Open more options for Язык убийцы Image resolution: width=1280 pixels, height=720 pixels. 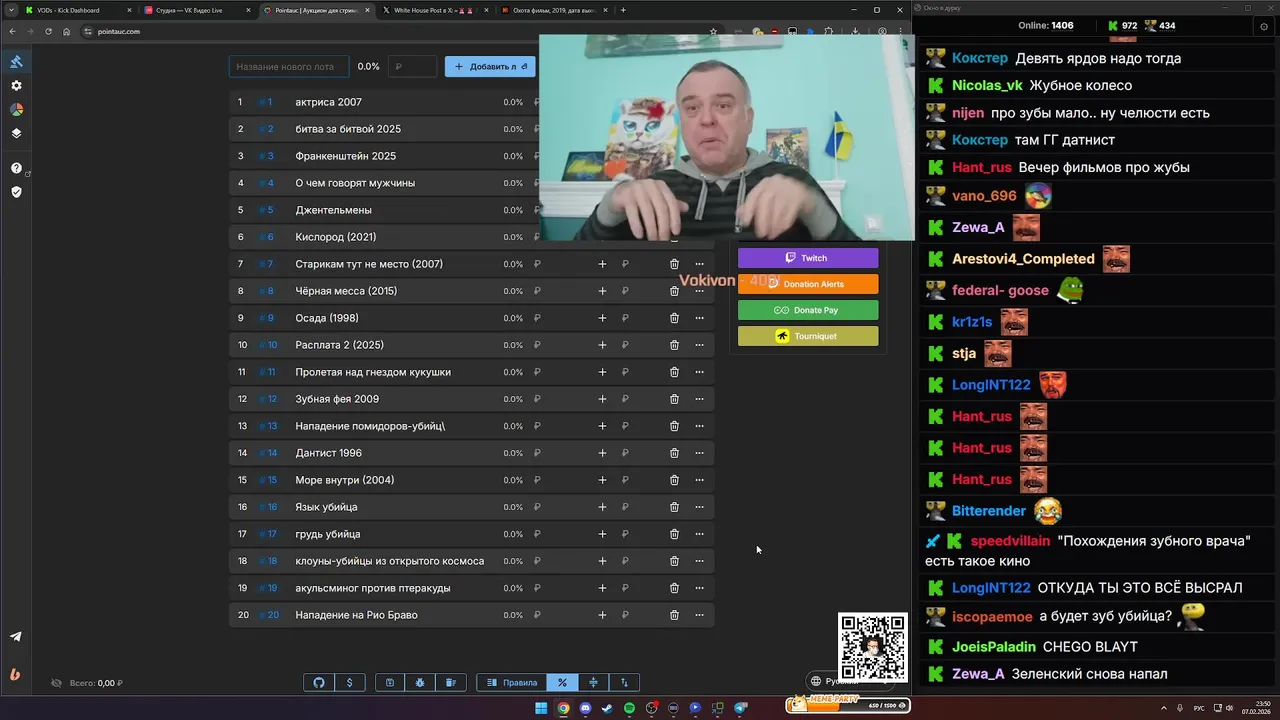pos(699,507)
